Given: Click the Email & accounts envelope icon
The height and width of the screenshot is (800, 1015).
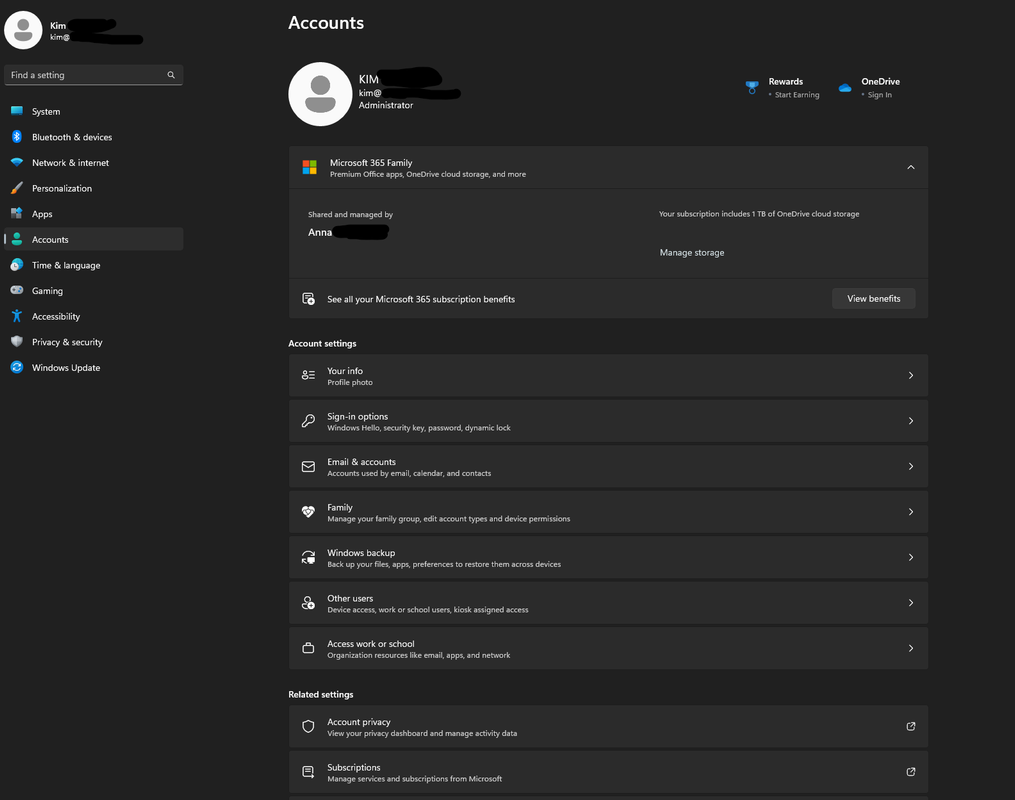Looking at the screenshot, I should (308, 466).
